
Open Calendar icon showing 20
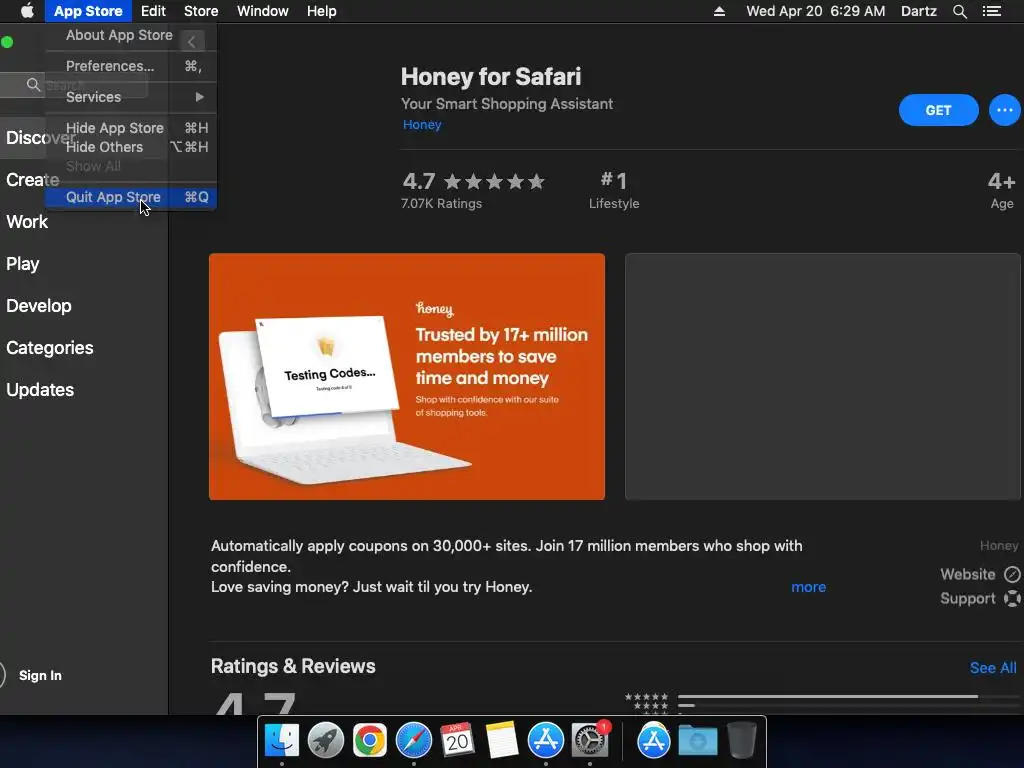457,741
